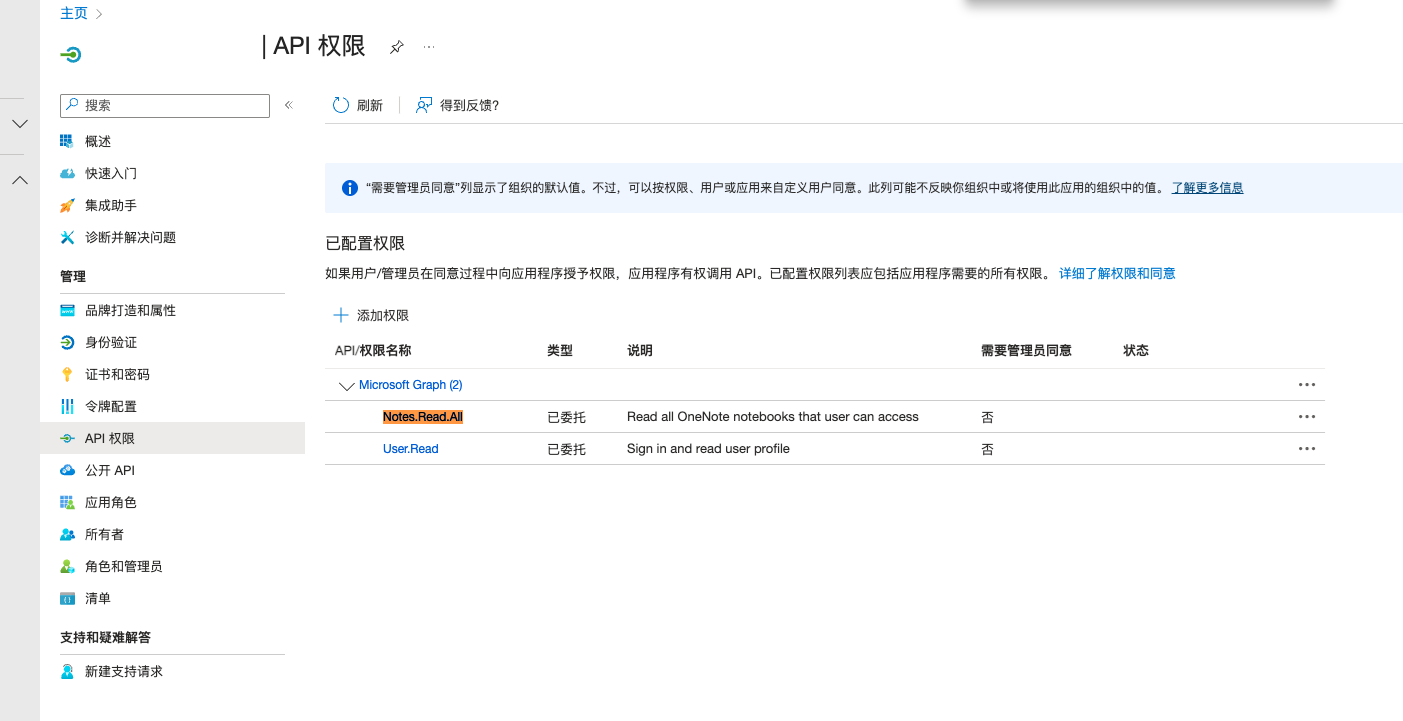This screenshot has width=1403, height=721.
Task: Click the down chevron in the left strip
Action: (19, 124)
